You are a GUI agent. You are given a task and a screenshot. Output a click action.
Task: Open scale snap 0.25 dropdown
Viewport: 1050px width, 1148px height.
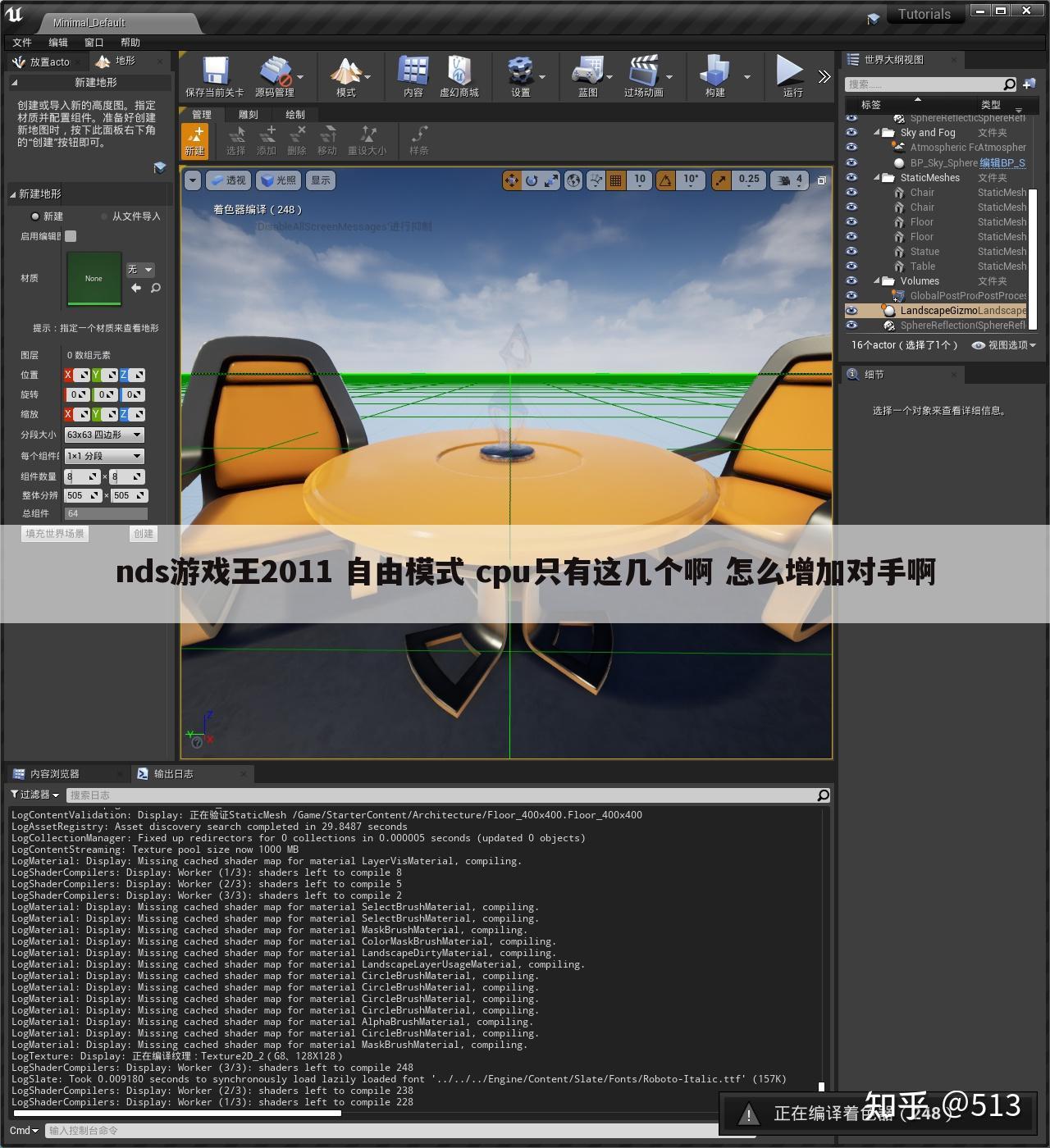[749, 180]
